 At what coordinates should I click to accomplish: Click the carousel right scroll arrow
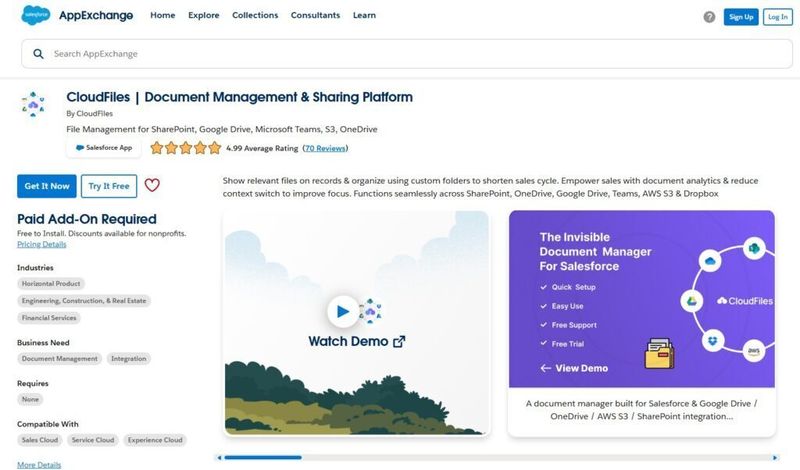(x=774, y=458)
